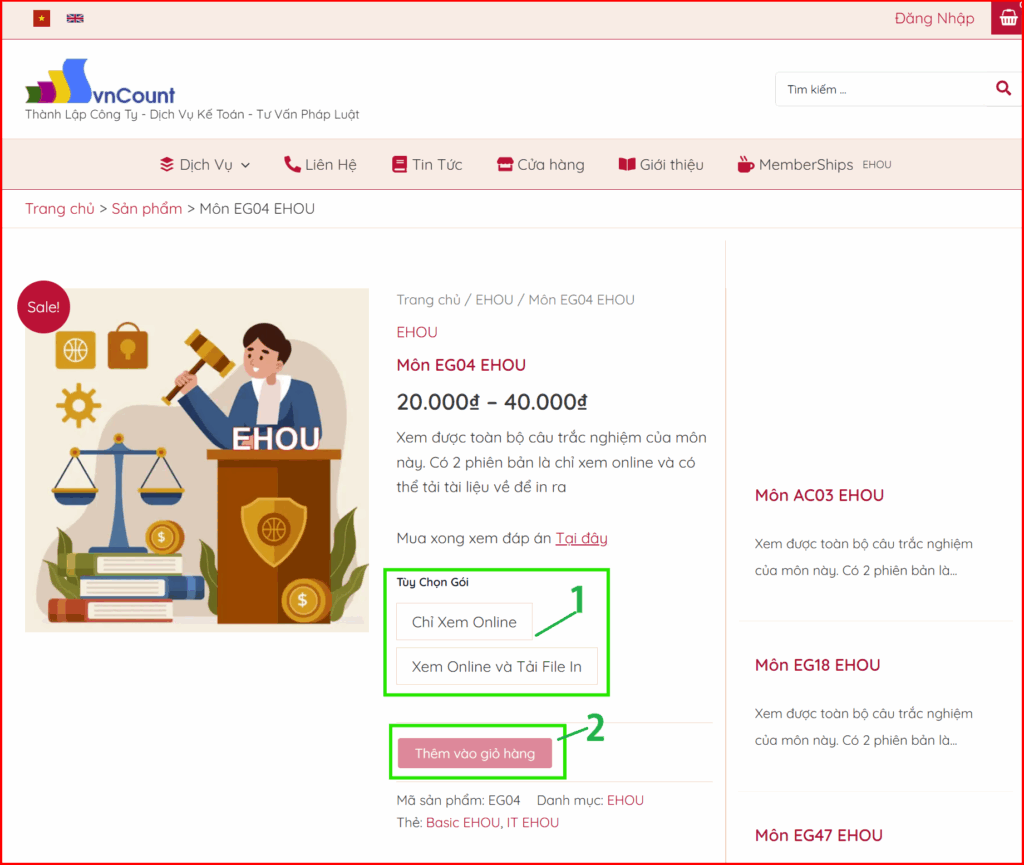Click the price 20.000₫ – 40.000₫
The width and height of the screenshot is (1024, 865).
tap(492, 401)
